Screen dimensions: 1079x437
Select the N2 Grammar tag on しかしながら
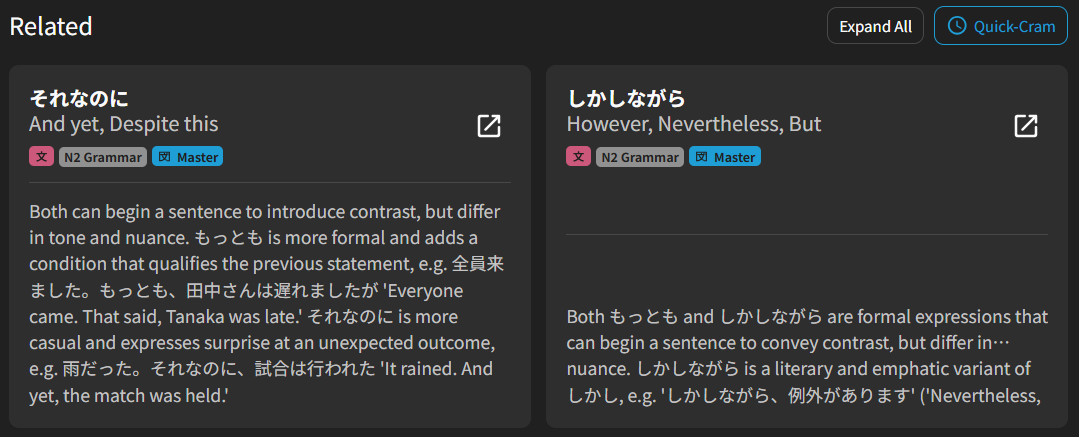click(x=640, y=157)
